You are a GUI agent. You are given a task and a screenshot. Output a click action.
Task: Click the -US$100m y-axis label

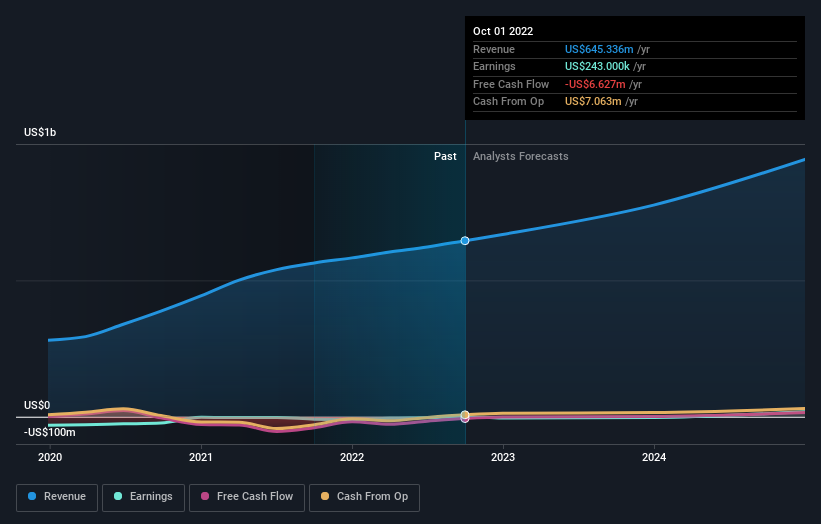[50, 432]
